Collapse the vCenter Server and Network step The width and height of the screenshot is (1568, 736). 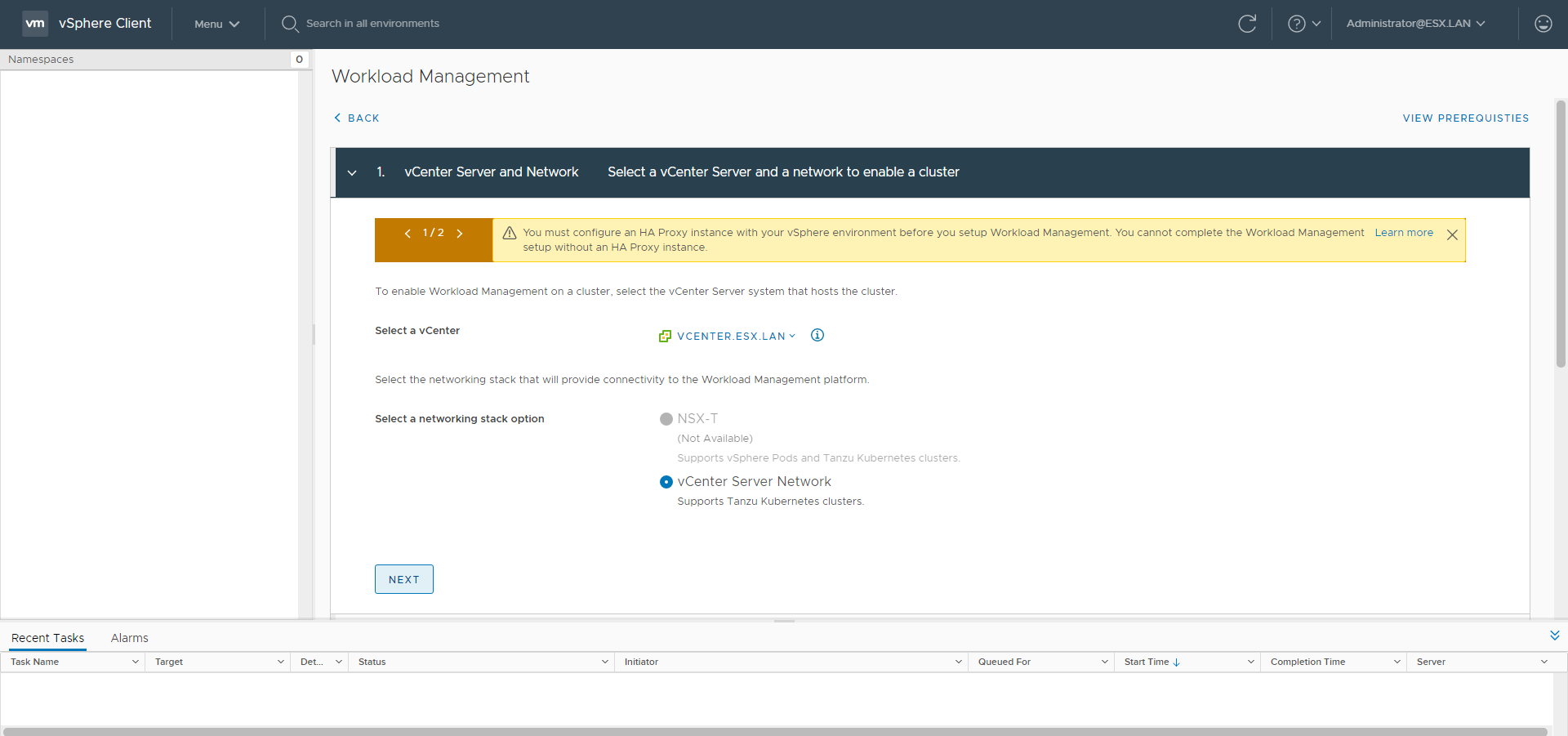(x=352, y=172)
